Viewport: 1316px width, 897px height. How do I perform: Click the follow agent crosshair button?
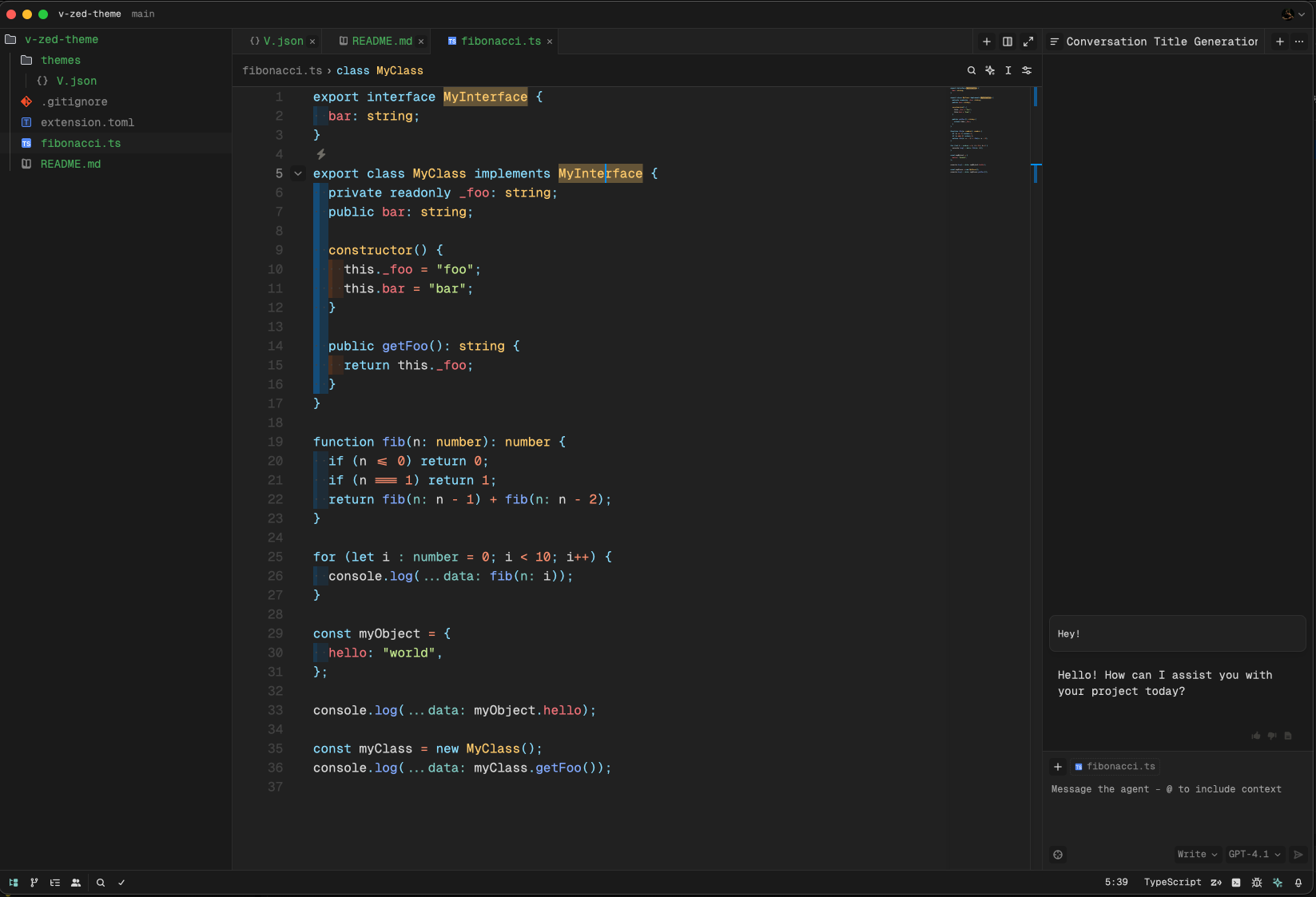point(1058,855)
